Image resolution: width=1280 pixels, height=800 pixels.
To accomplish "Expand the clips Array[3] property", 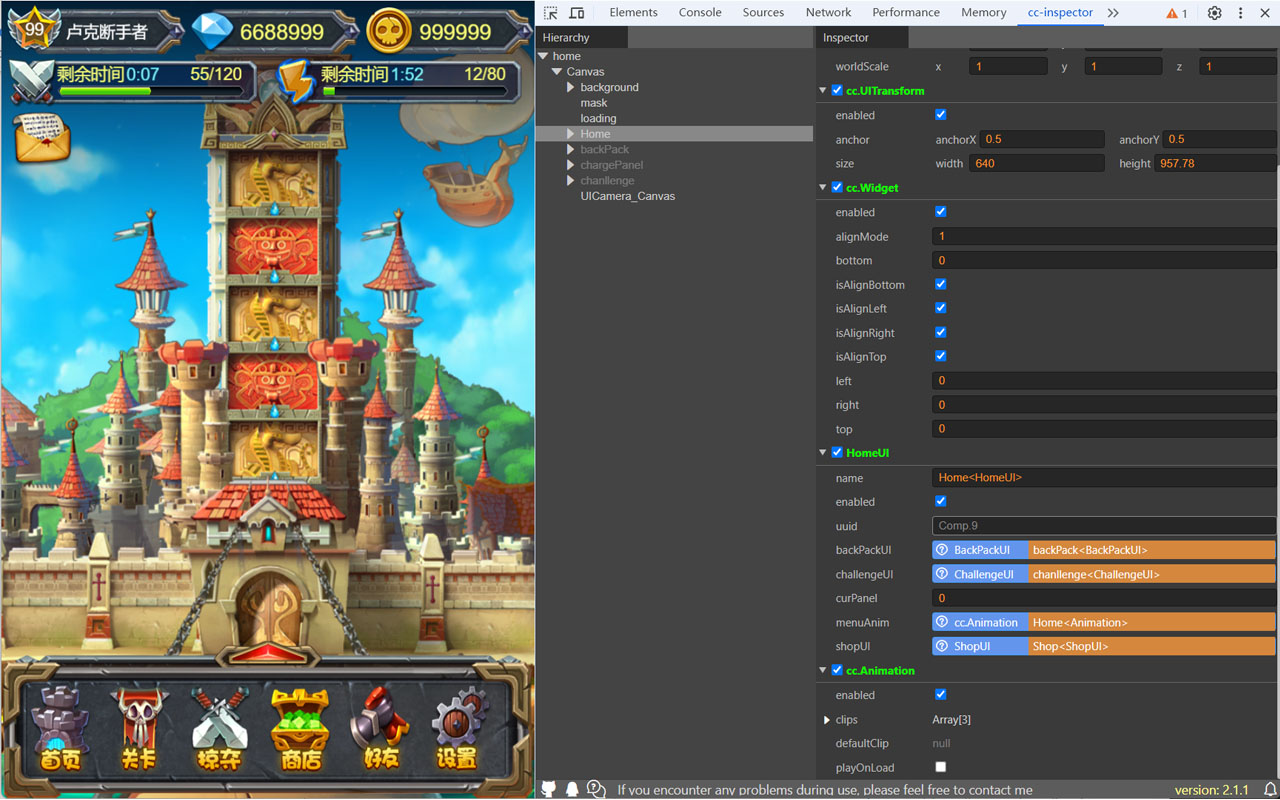I will point(826,719).
